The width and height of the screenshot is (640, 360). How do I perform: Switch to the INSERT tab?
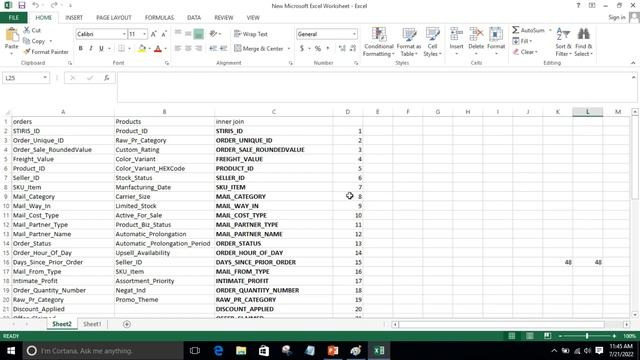pos(74,18)
